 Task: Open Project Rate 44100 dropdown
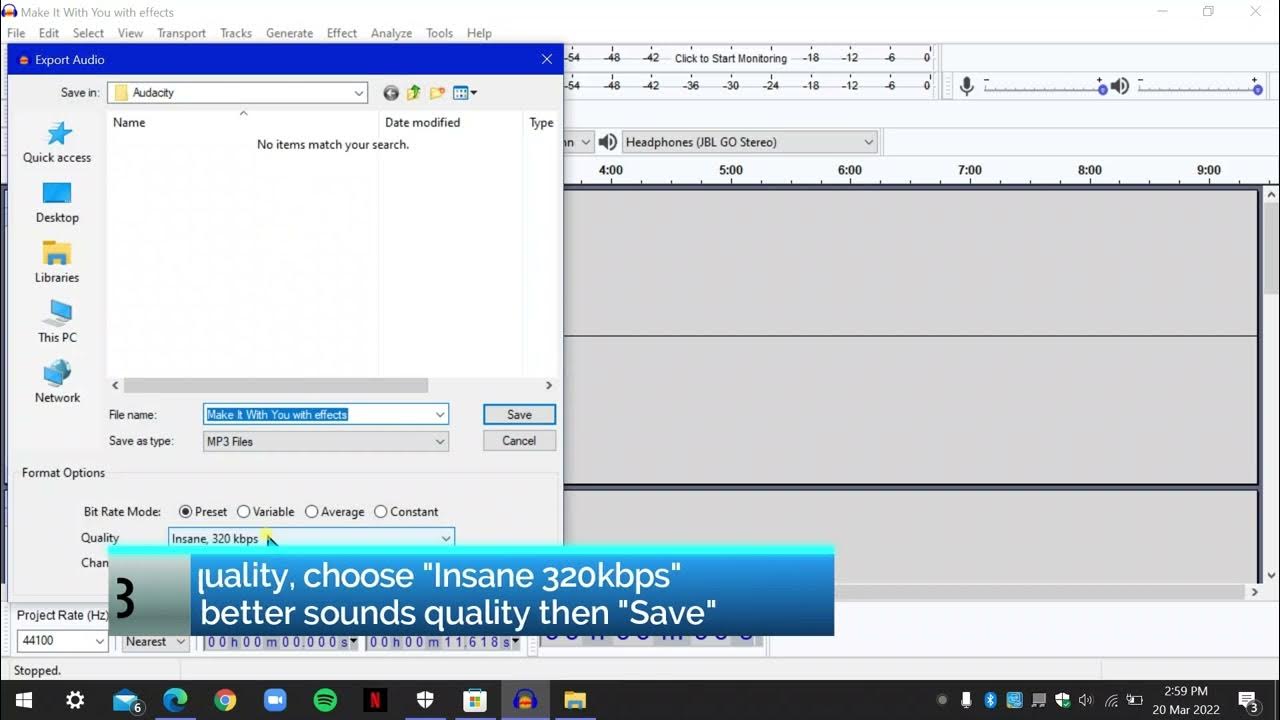(99, 641)
